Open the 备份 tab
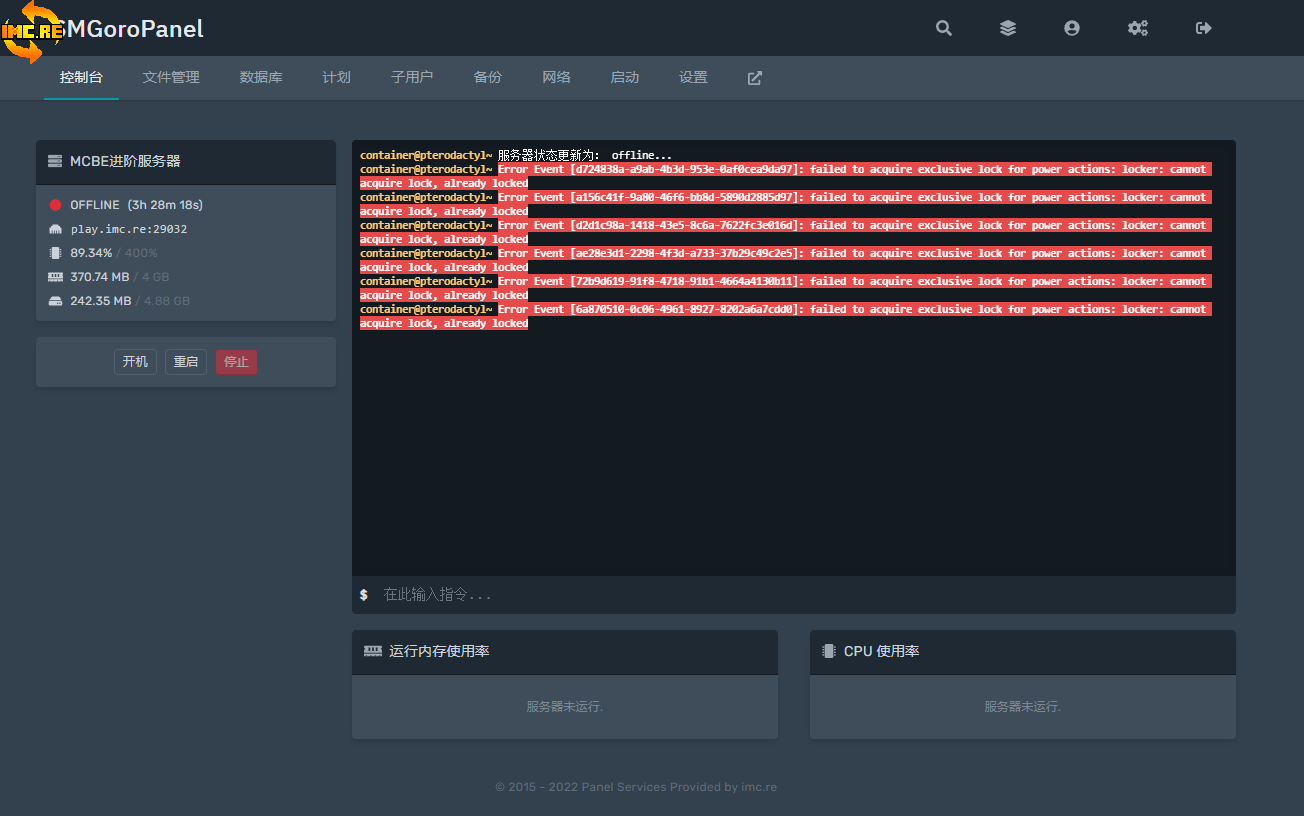 487,78
